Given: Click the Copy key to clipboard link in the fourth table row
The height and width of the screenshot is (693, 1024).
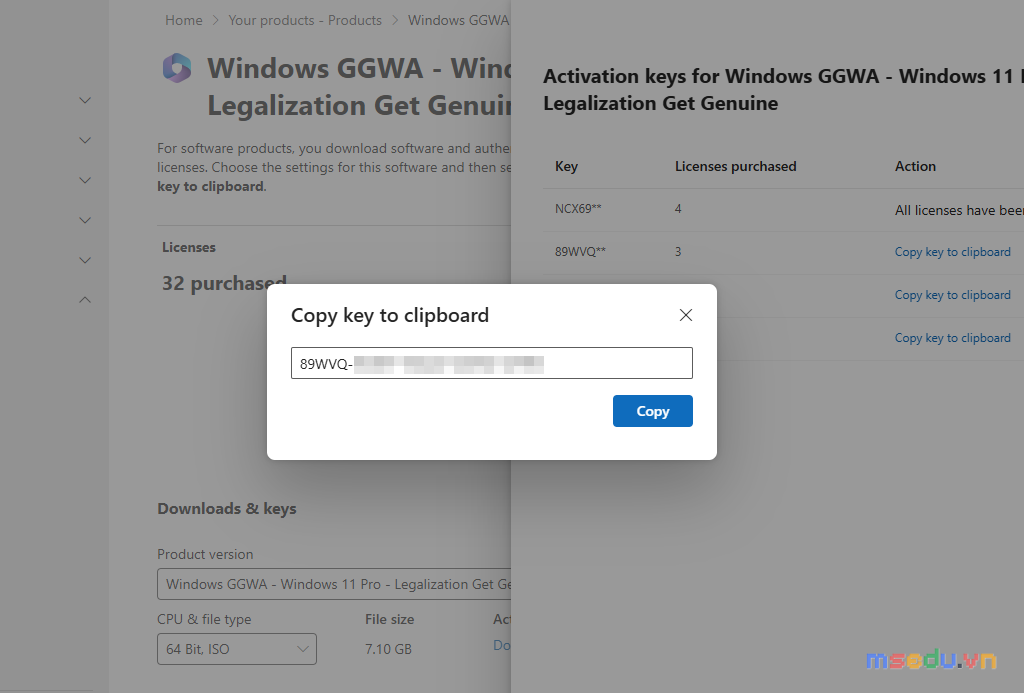Looking at the screenshot, I should click(x=952, y=338).
